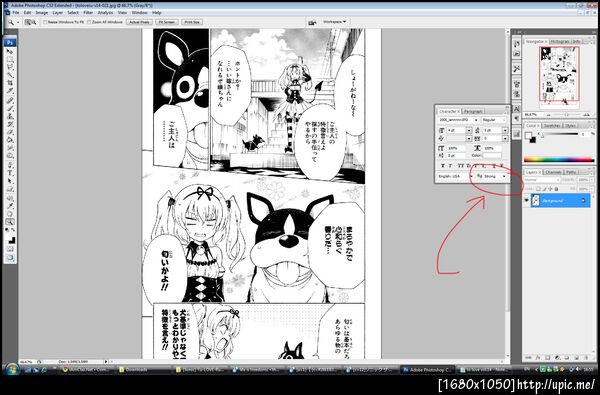Open collapsed Paragraph panel icon in dock
The height and width of the screenshot is (395, 600).
(x=517, y=118)
